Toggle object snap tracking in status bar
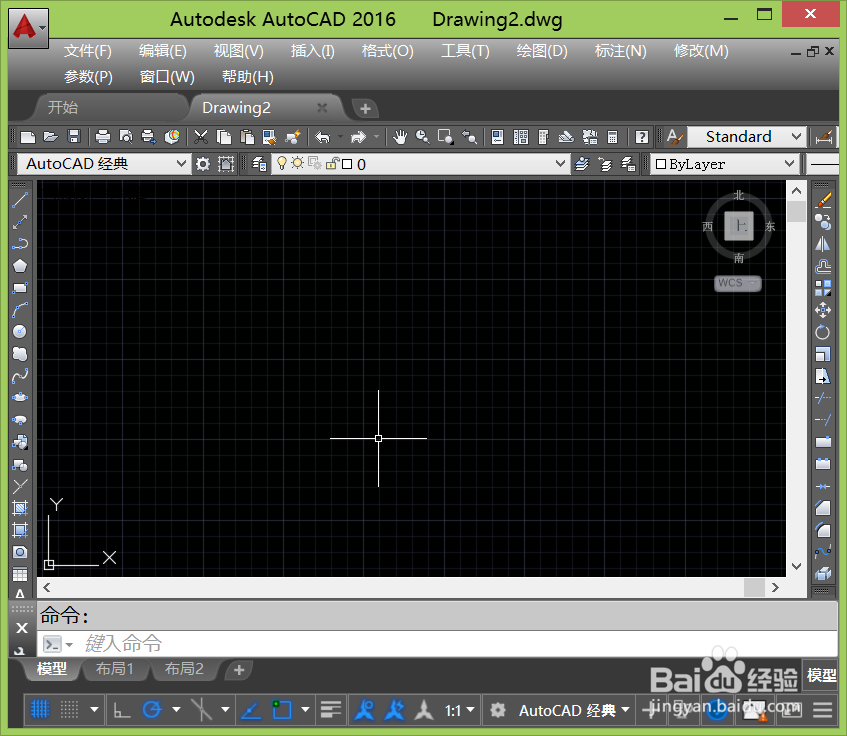 point(251,709)
